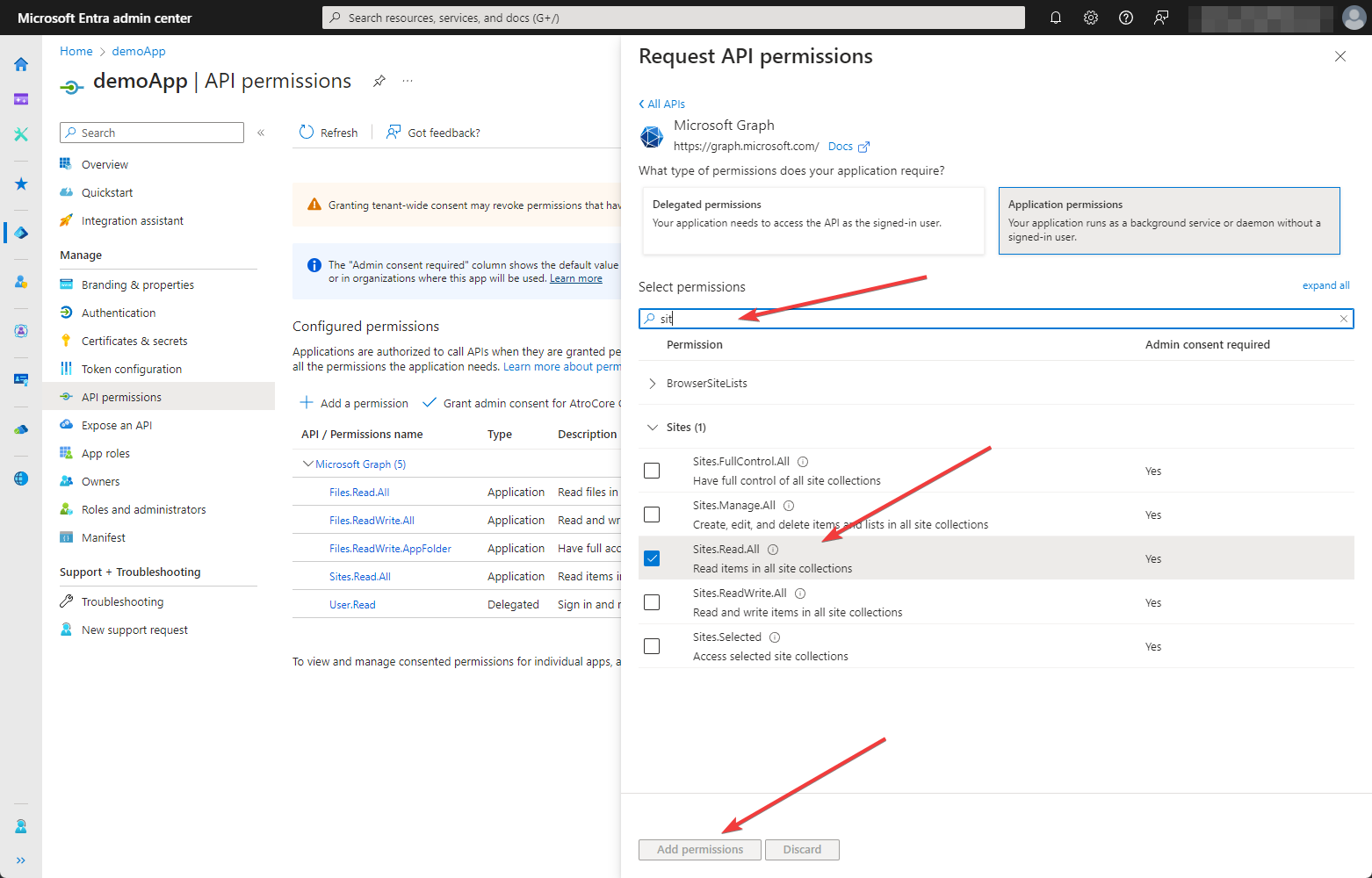This screenshot has width=1372, height=878.
Task: Clear the permission search using the X icon
Action: pyautogui.click(x=1344, y=319)
